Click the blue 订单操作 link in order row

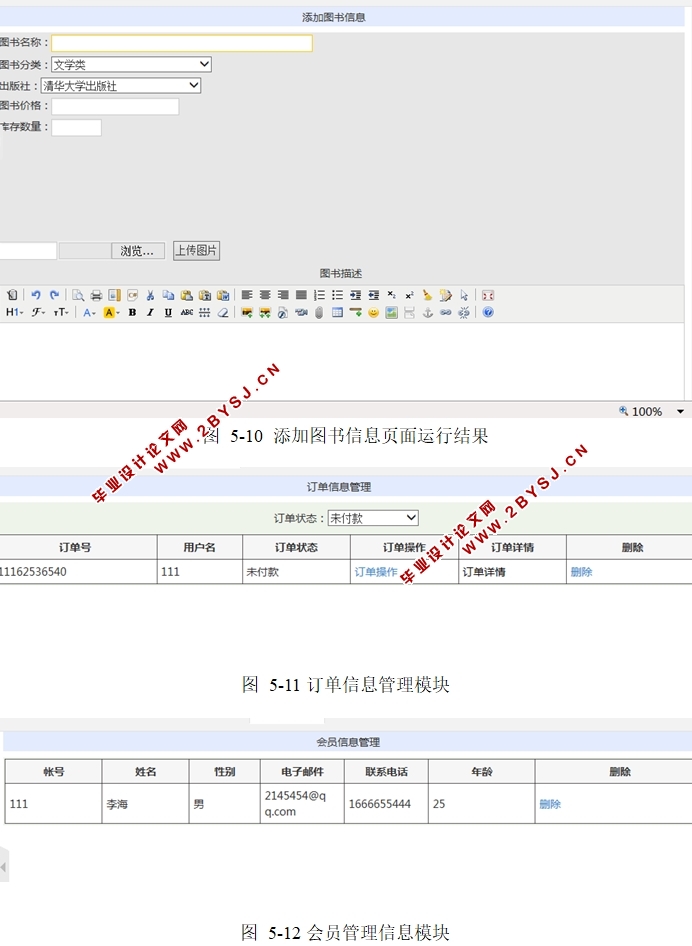point(375,572)
